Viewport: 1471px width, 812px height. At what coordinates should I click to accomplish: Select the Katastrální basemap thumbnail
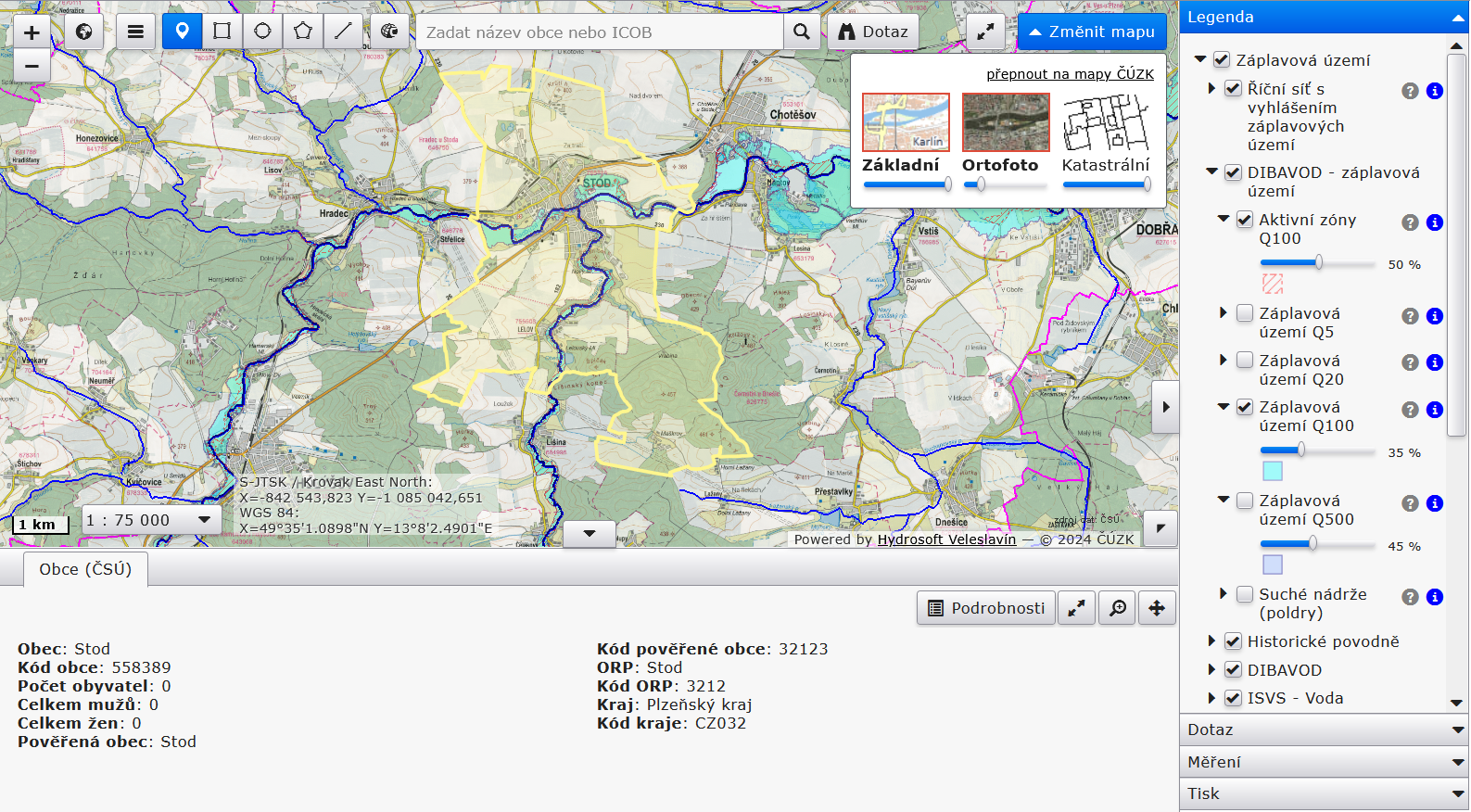(x=1106, y=122)
